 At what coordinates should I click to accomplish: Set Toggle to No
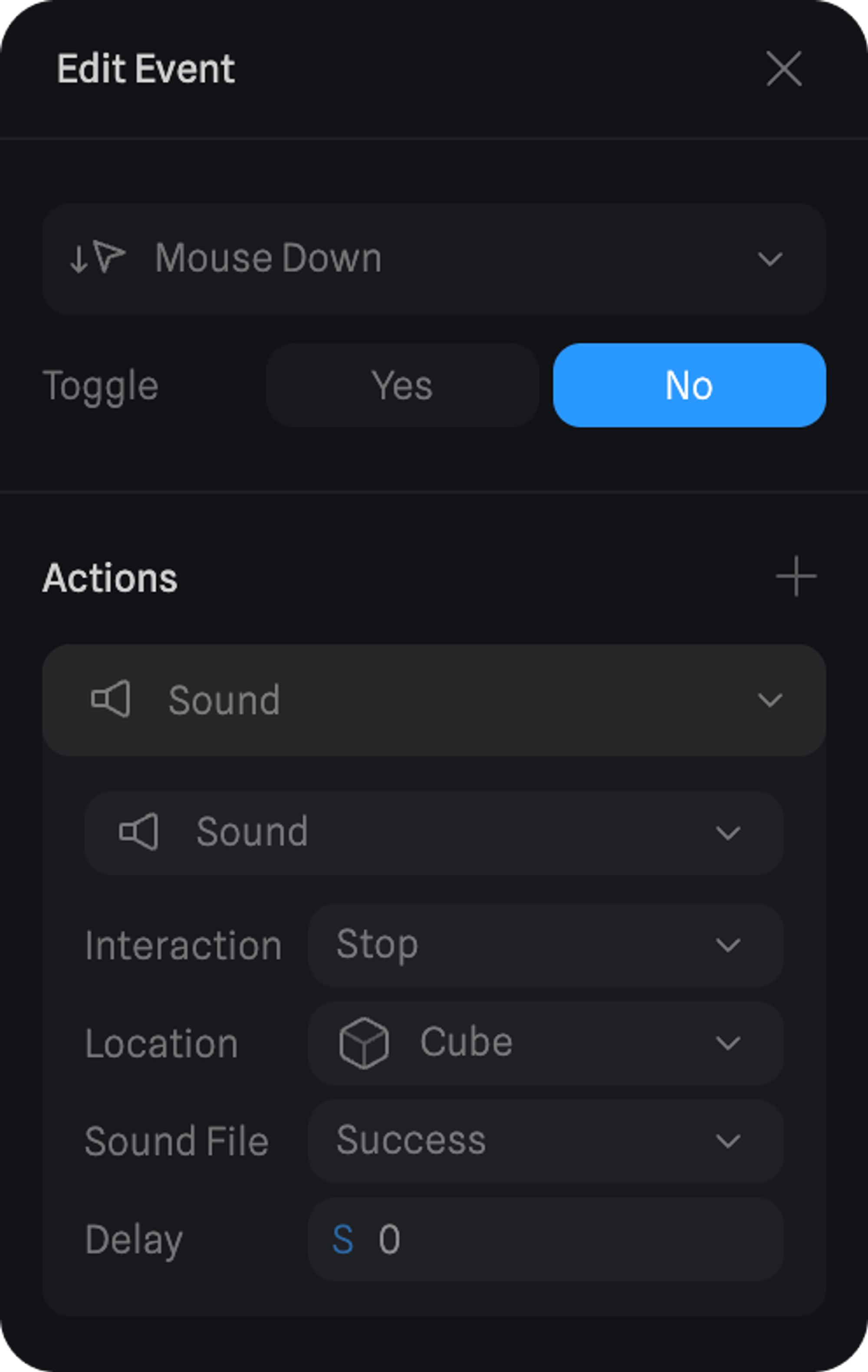(x=689, y=385)
